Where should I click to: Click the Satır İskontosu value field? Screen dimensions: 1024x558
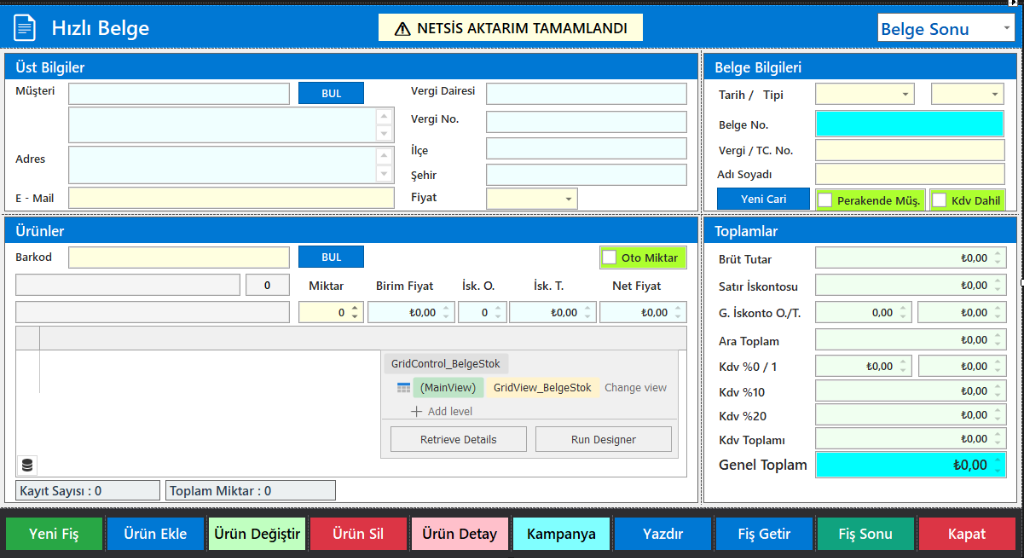[x=910, y=285]
